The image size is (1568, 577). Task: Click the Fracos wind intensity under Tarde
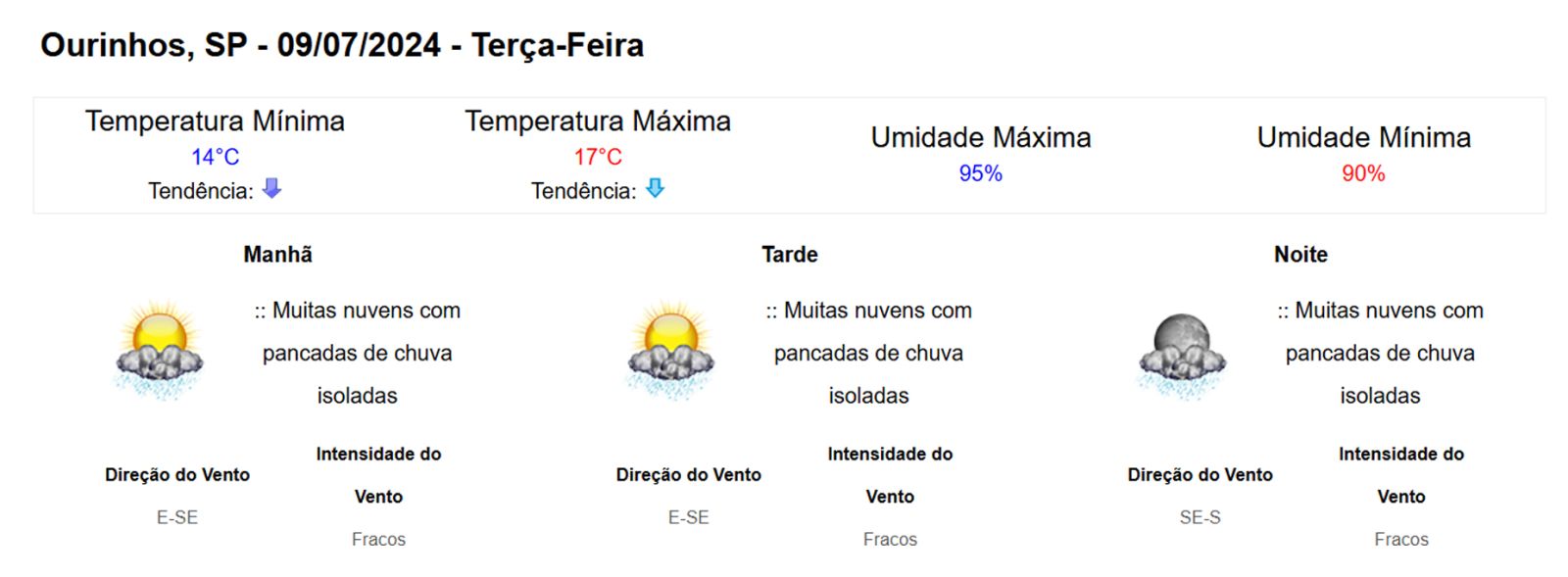point(890,539)
